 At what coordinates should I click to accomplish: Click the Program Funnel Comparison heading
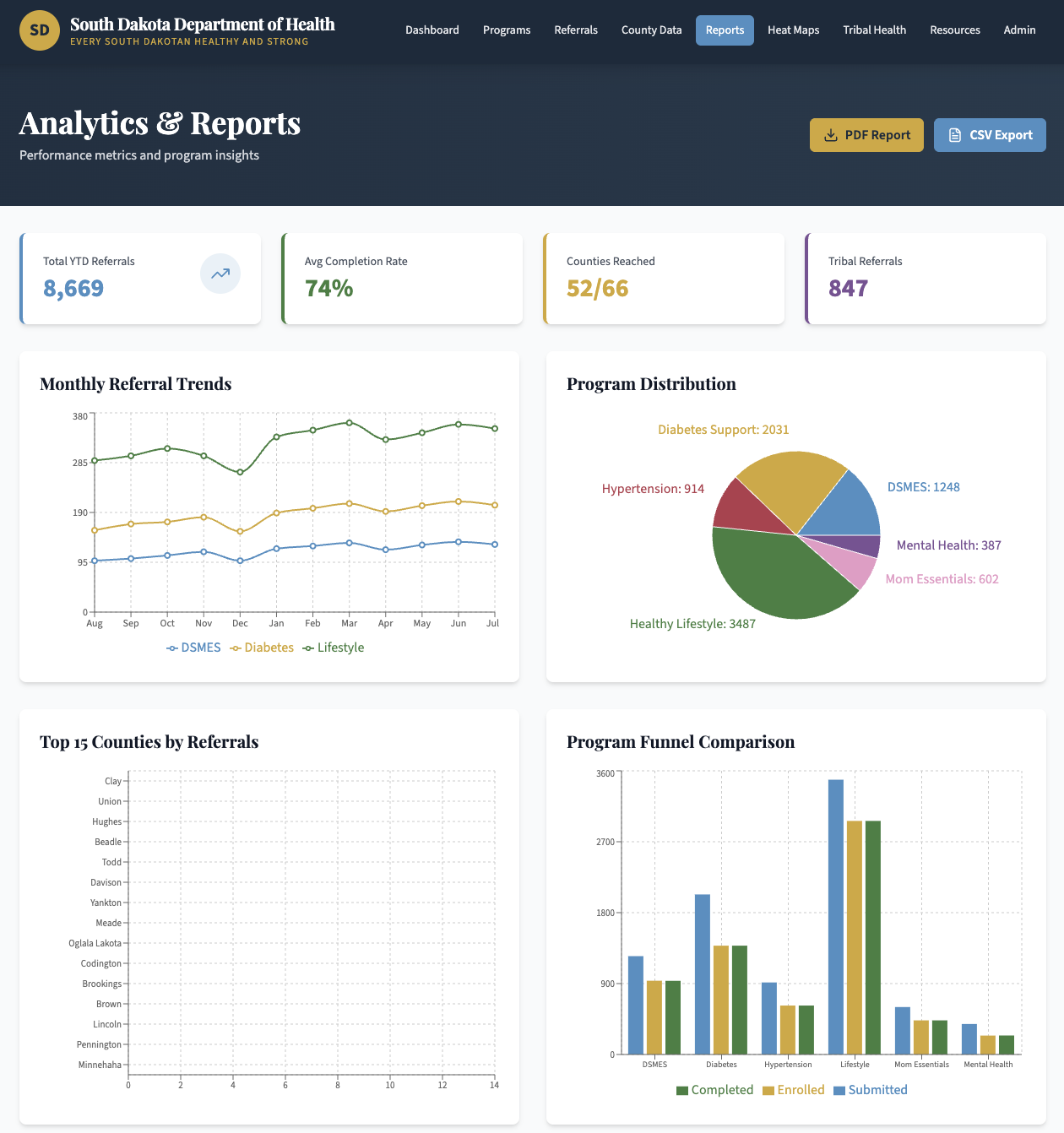click(681, 742)
